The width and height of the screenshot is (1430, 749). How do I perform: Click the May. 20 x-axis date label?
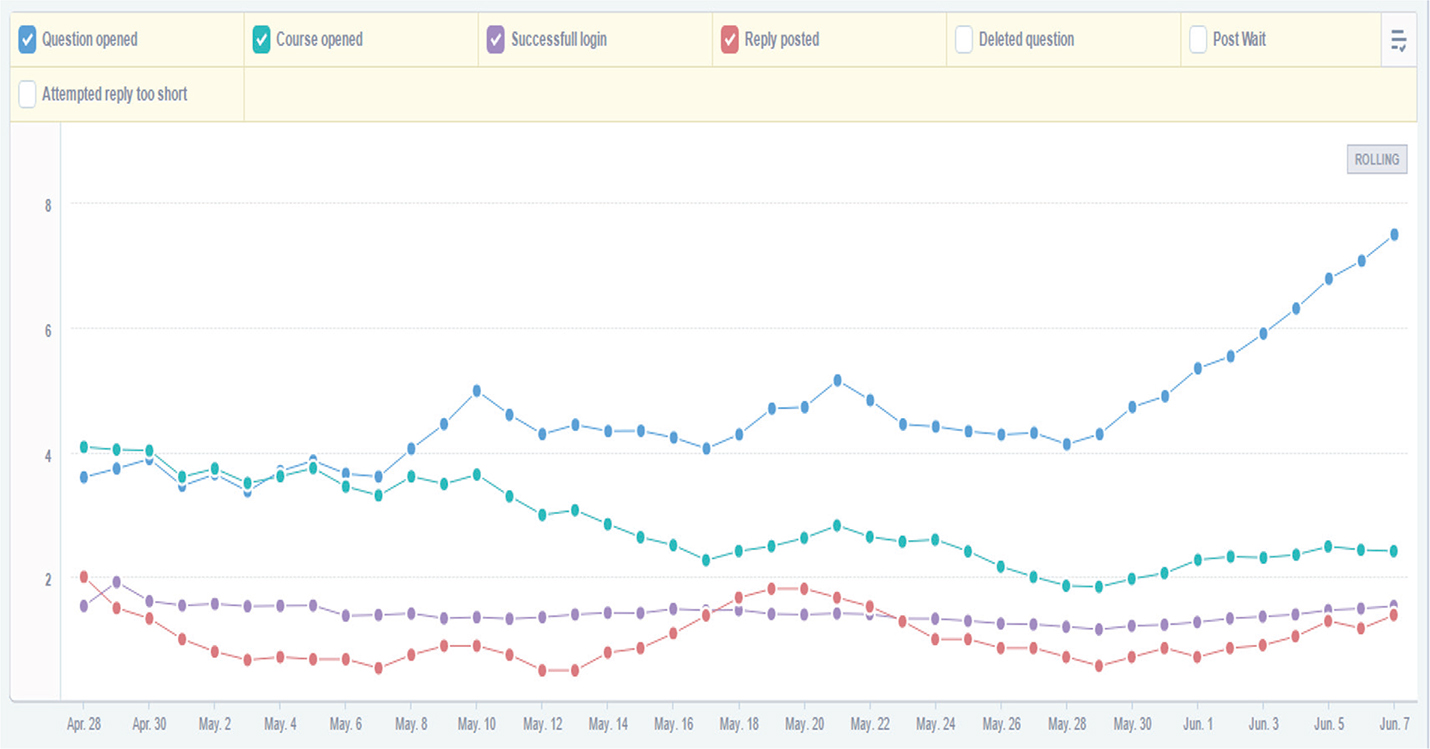click(x=804, y=724)
